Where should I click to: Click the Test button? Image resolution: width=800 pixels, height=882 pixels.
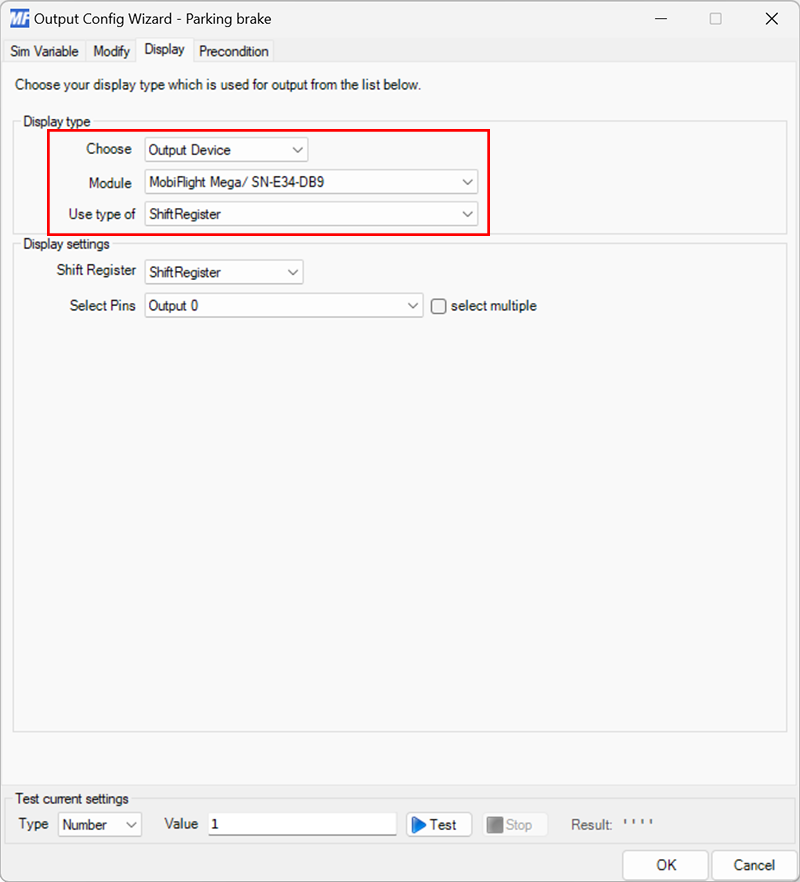click(x=438, y=824)
